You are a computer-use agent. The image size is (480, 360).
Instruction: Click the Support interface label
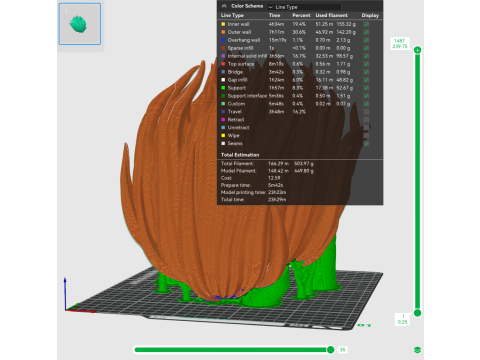pos(247,96)
